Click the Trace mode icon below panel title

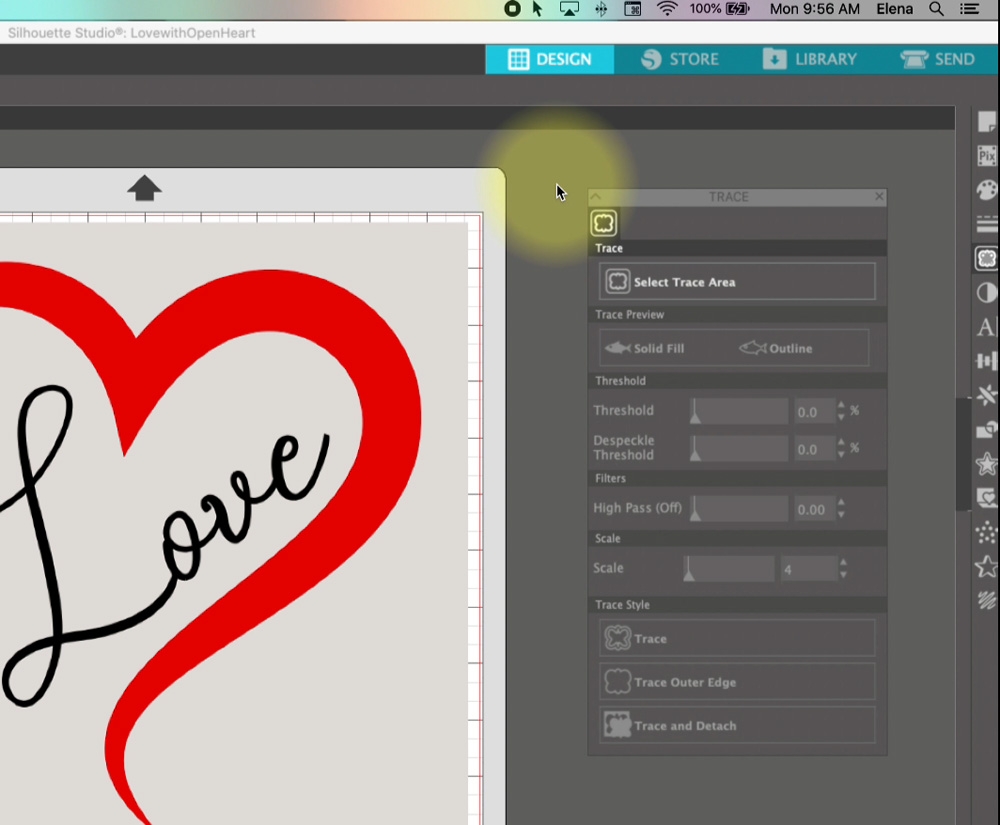pyautogui.click(x=603, y=223)
